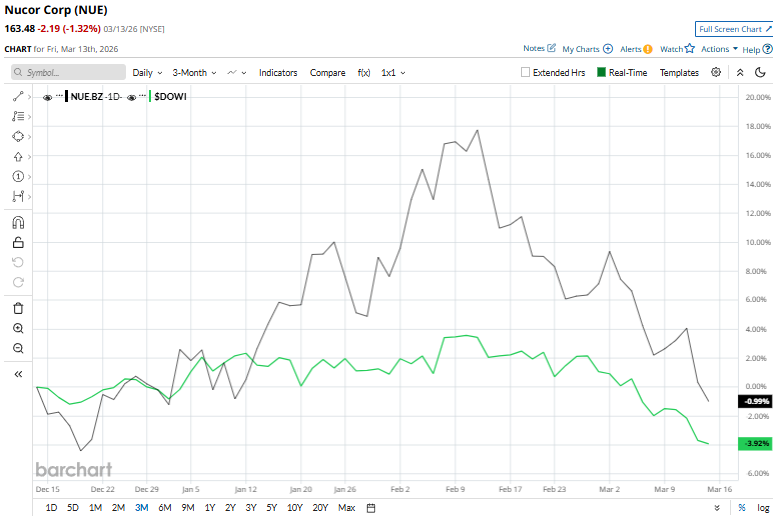Expand the double-down chevron near log
The image size is (773, 517).
tap(717, 508)
